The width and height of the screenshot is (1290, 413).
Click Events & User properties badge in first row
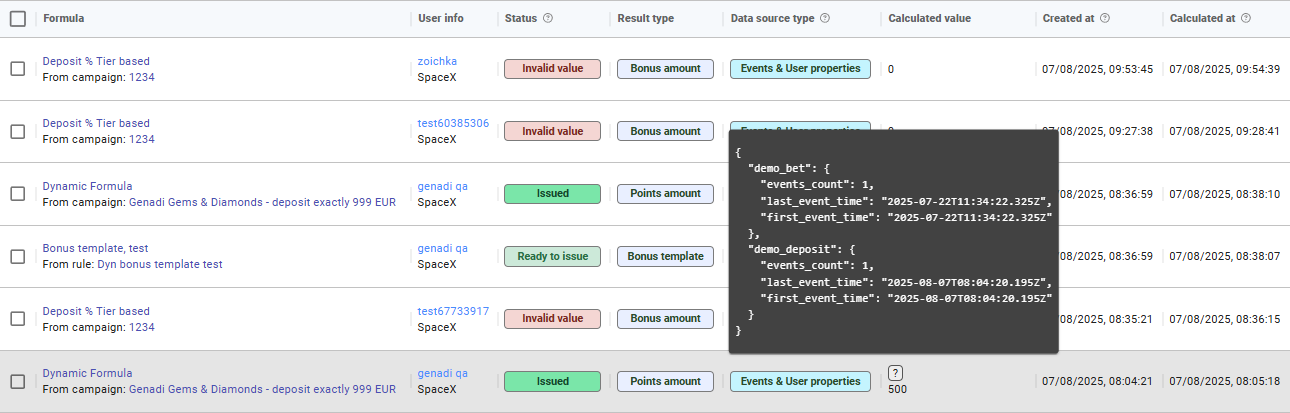tap(800, 69)
